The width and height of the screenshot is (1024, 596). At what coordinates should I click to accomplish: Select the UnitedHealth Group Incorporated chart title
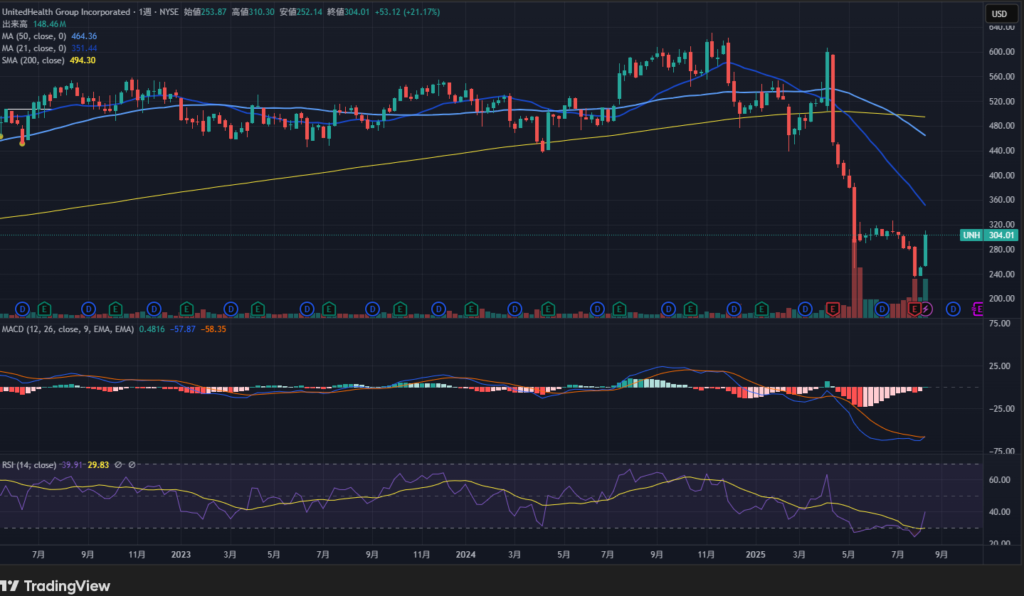(66, 12)
